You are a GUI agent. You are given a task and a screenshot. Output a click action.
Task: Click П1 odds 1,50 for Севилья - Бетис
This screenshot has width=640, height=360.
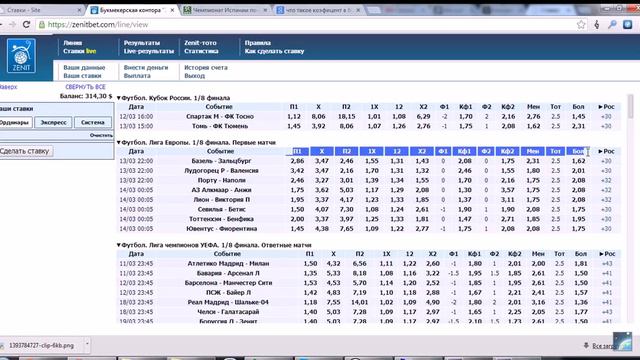tap(297, 209)
